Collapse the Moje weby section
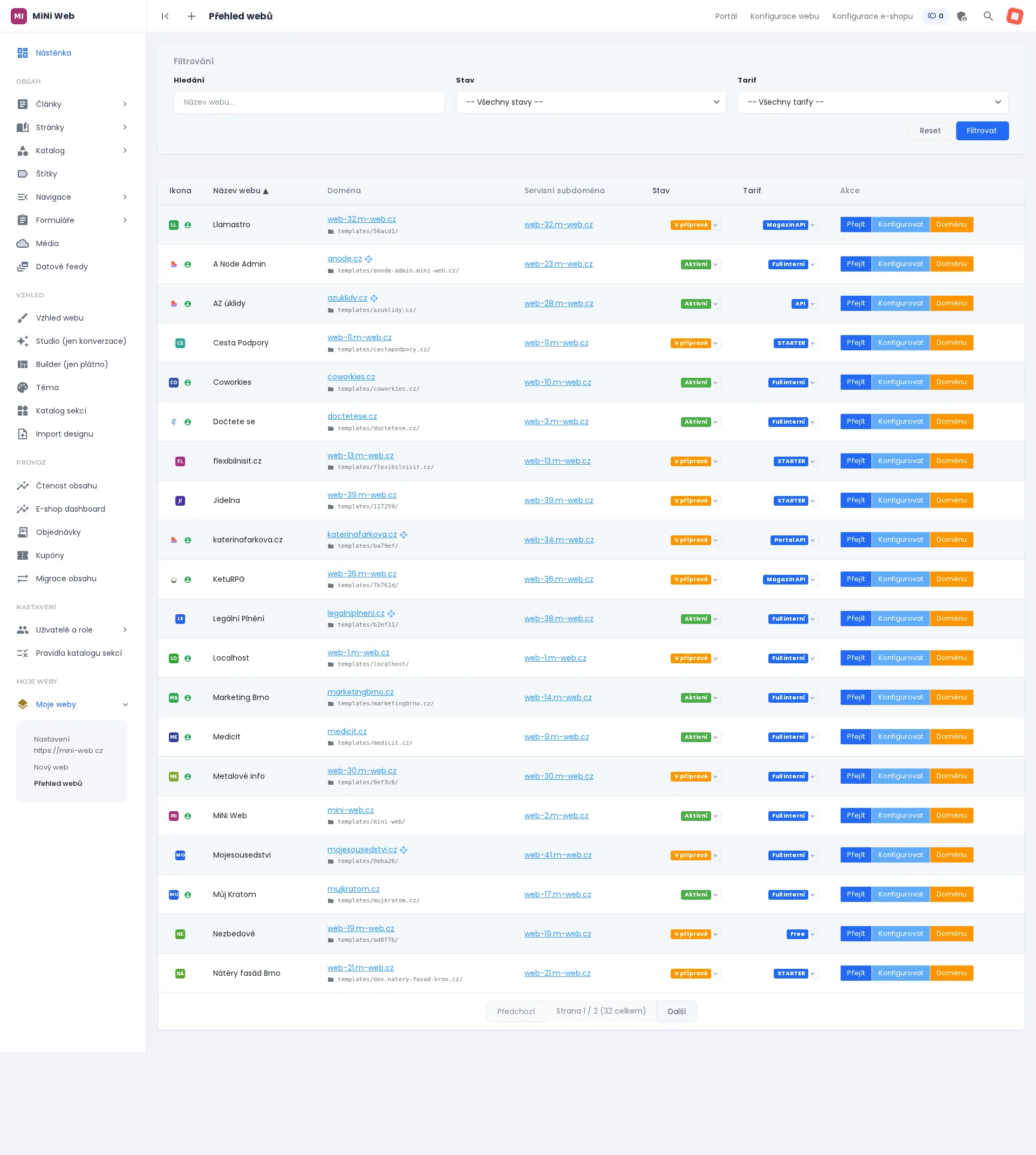 tap(125, 705)
